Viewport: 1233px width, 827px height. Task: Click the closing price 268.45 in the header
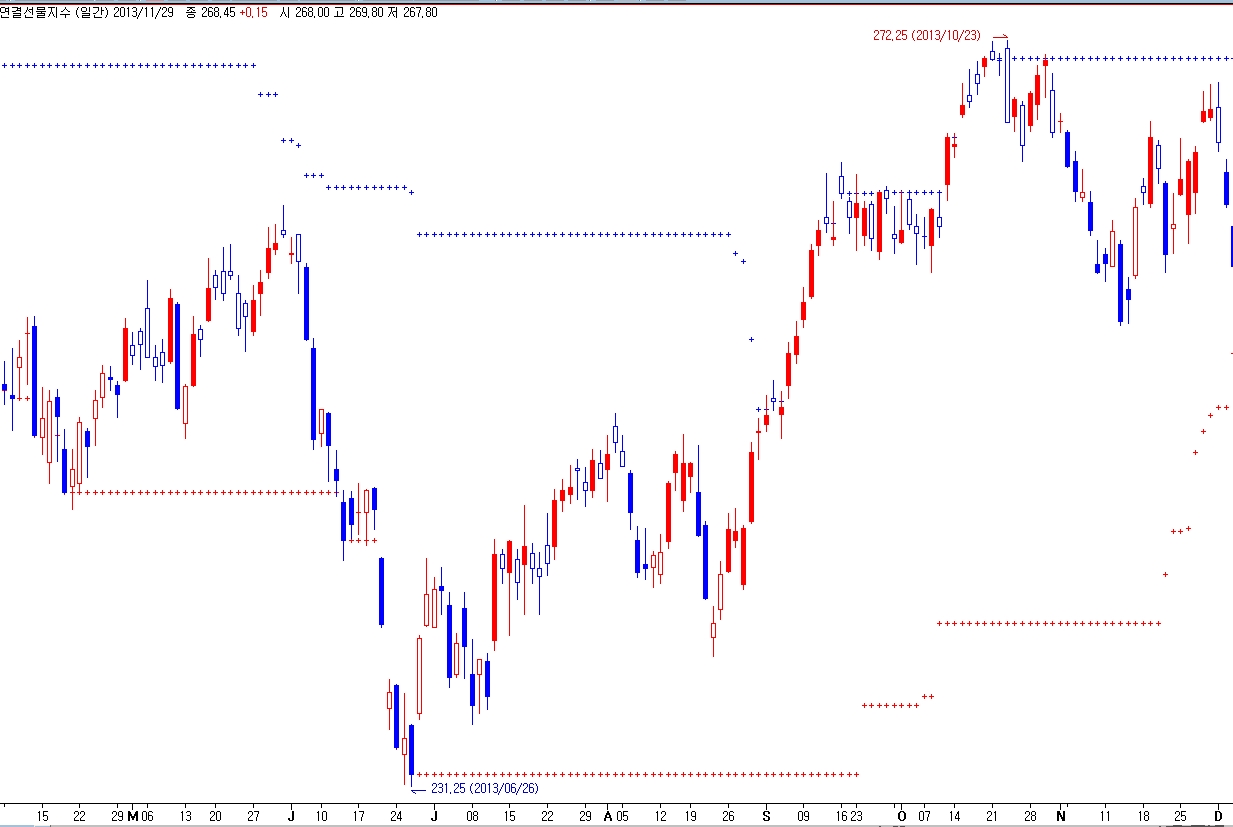(x=217, y=12)
